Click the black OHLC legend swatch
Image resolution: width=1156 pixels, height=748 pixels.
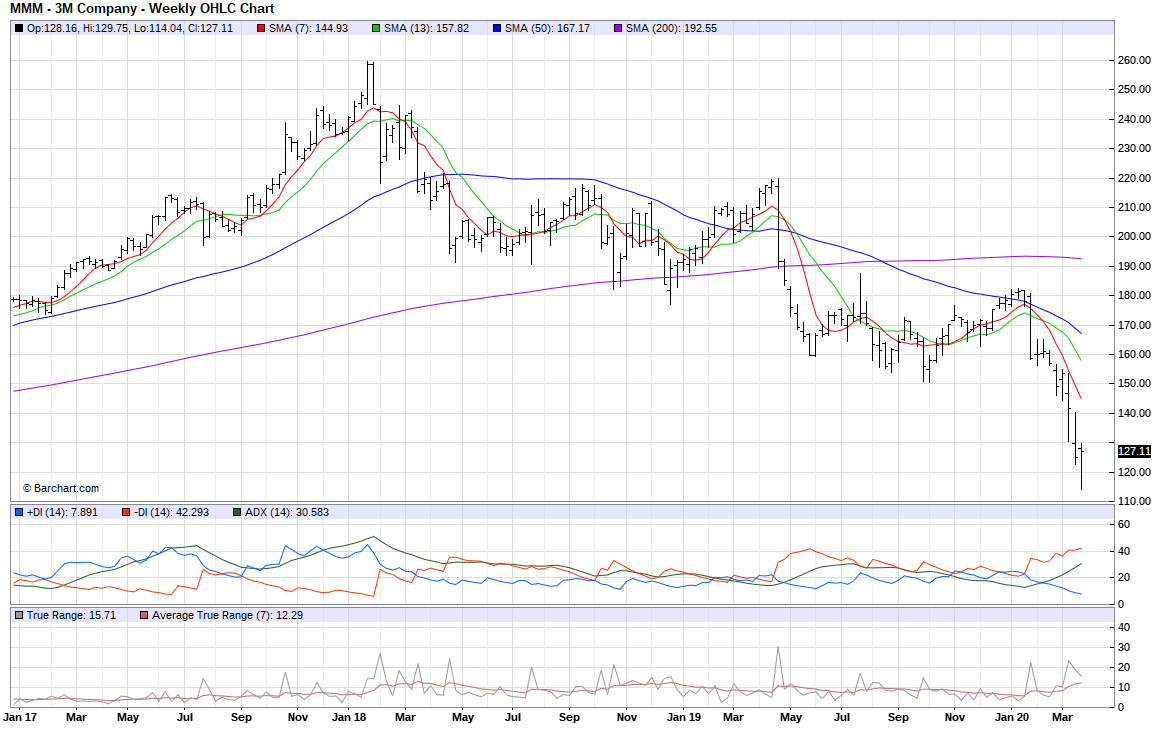[x=19, y=28]
